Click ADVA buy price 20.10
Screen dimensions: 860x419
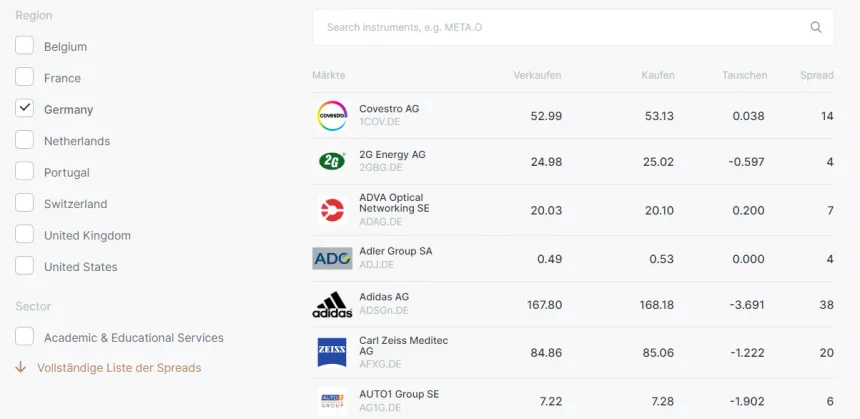[659, 211]
